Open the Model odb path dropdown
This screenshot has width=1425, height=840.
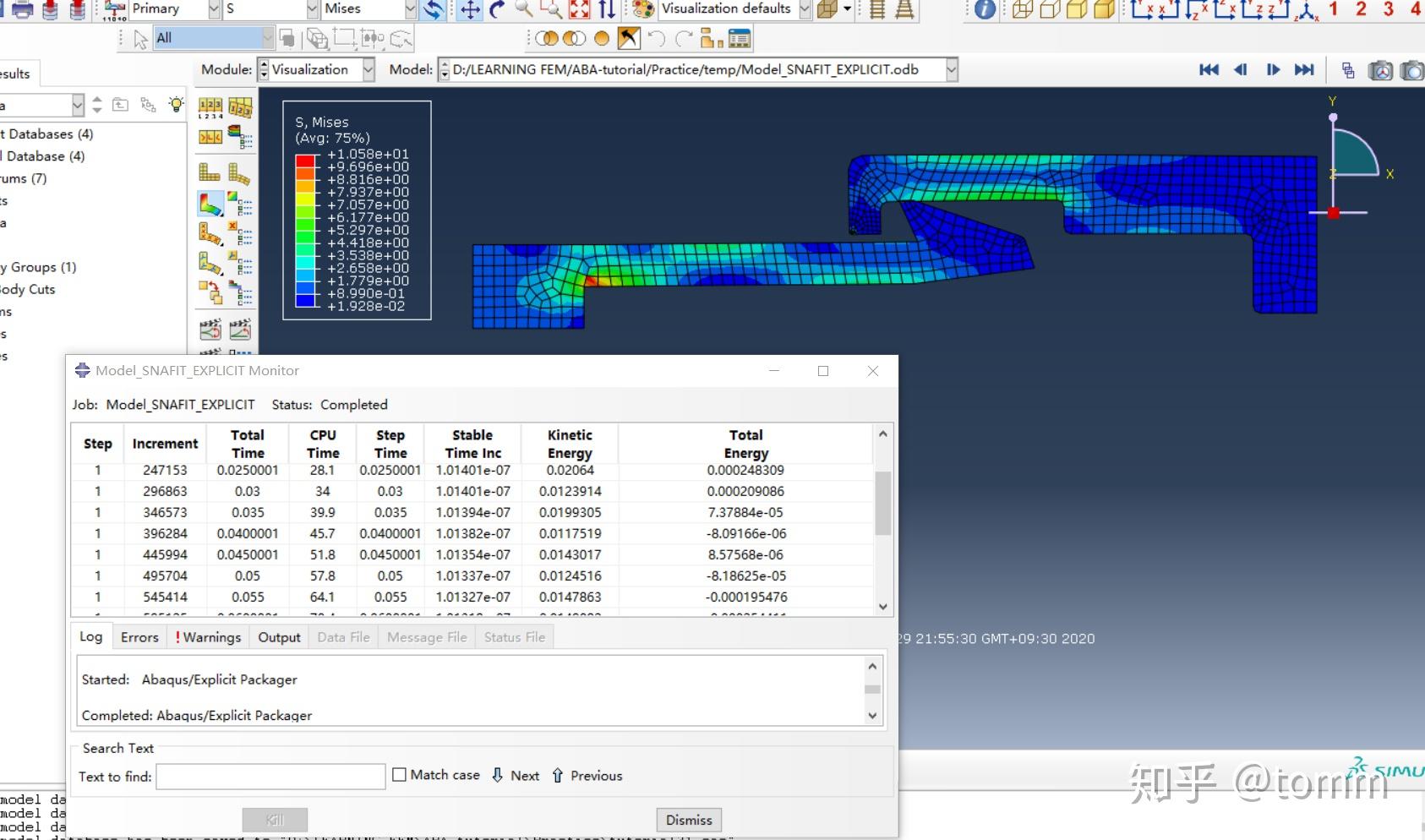click(952, 70)
